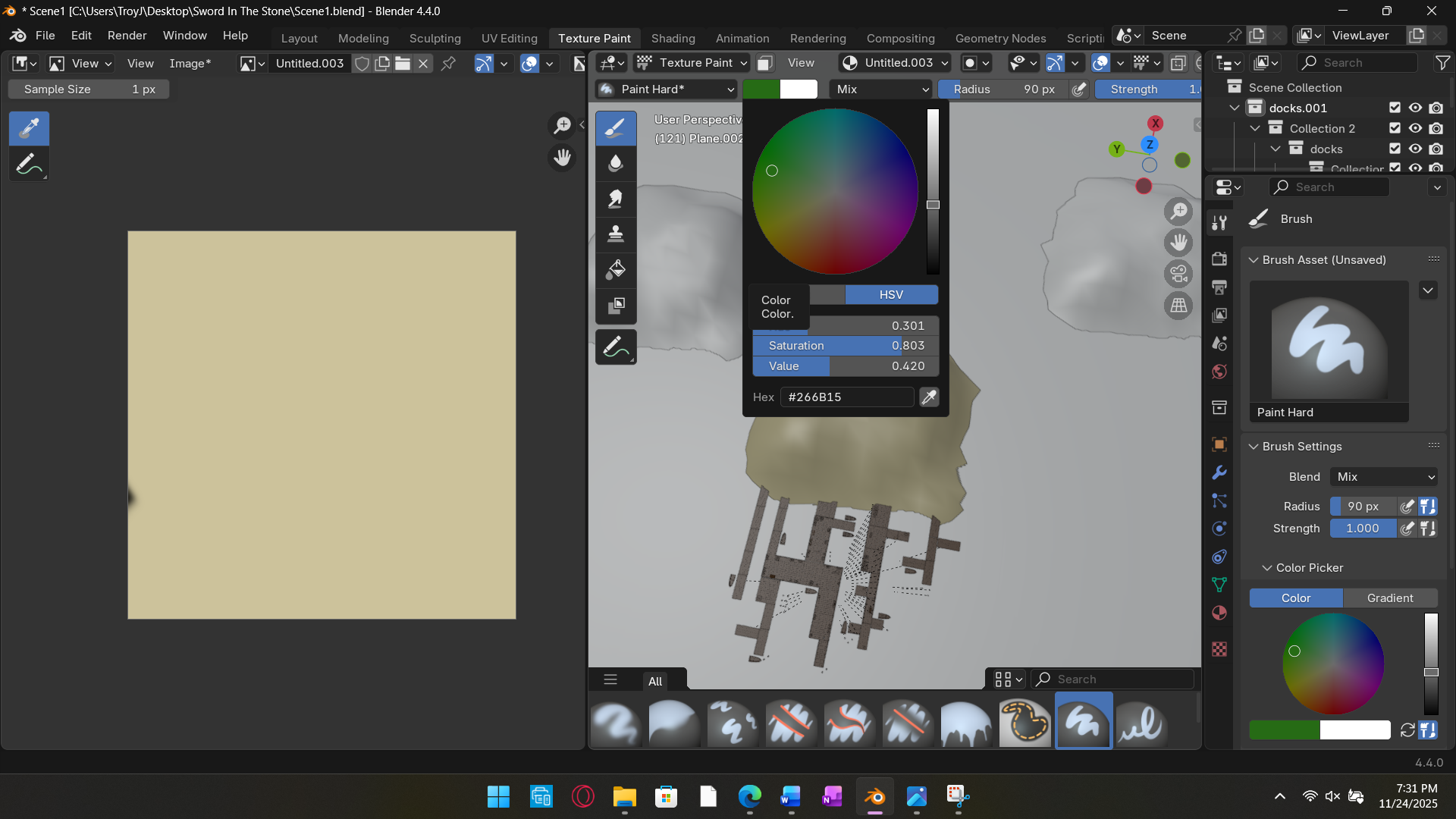The height and width of the screenshot is (819, 1456).
Task: Select the Smear tool in viewport toolbar
Action: 616,199
